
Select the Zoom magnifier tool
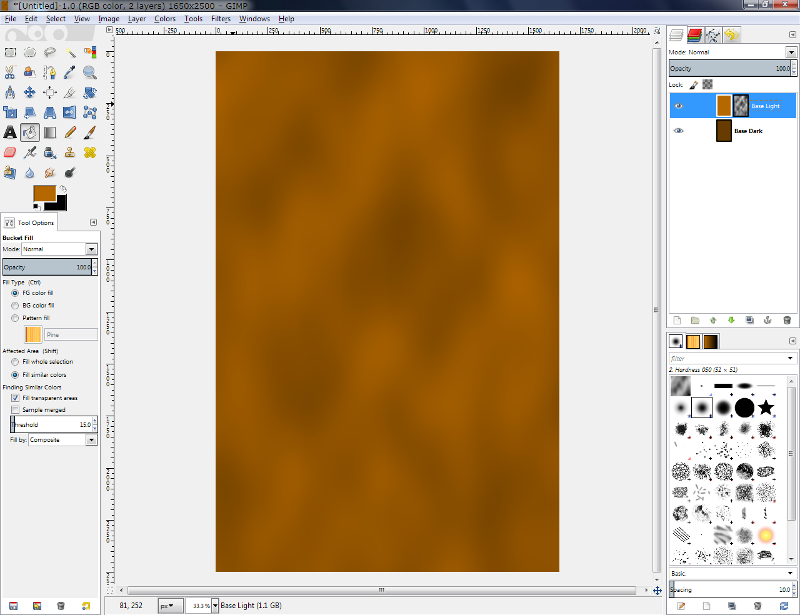coord(90,72)
